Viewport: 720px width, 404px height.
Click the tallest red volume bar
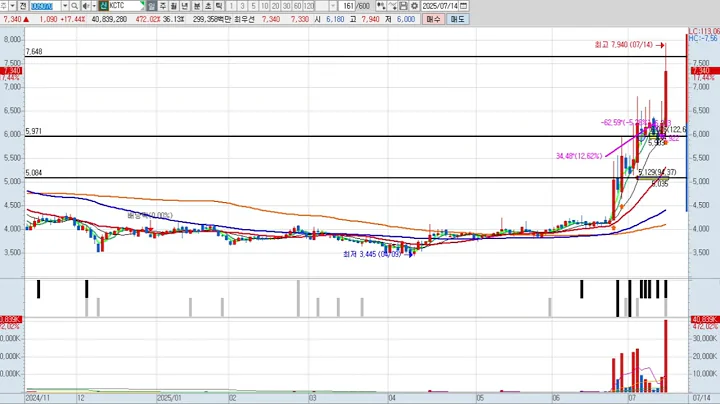[665, 356]
